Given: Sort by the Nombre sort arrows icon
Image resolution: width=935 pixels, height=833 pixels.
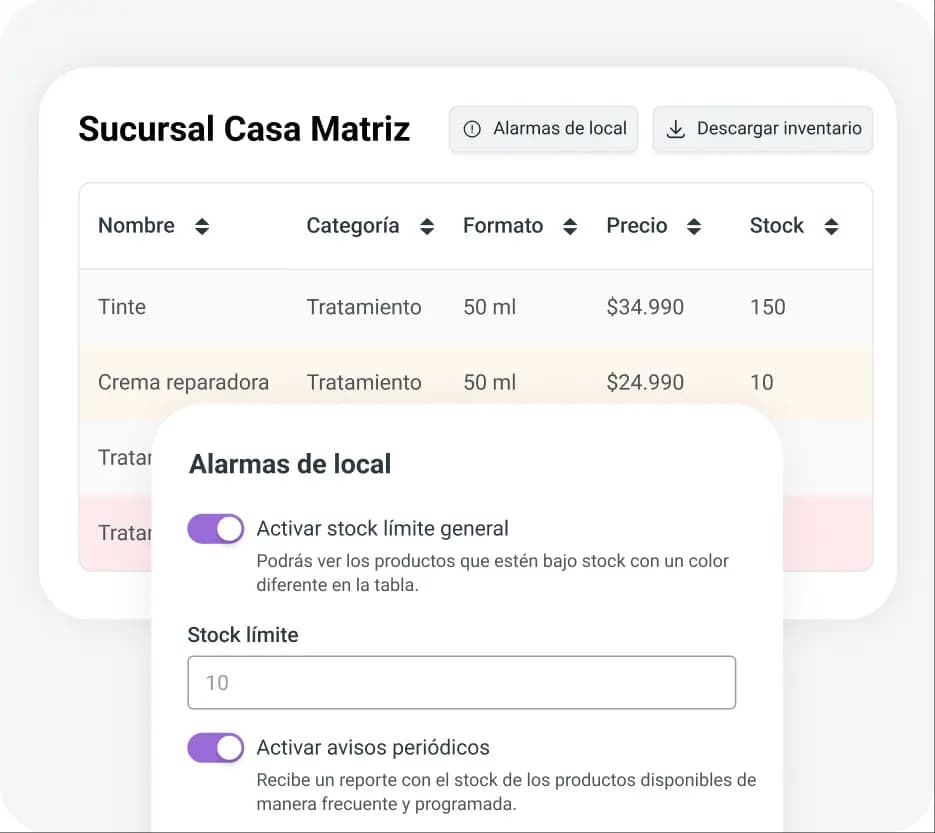Looking at the screenshot, I should 201,226.
